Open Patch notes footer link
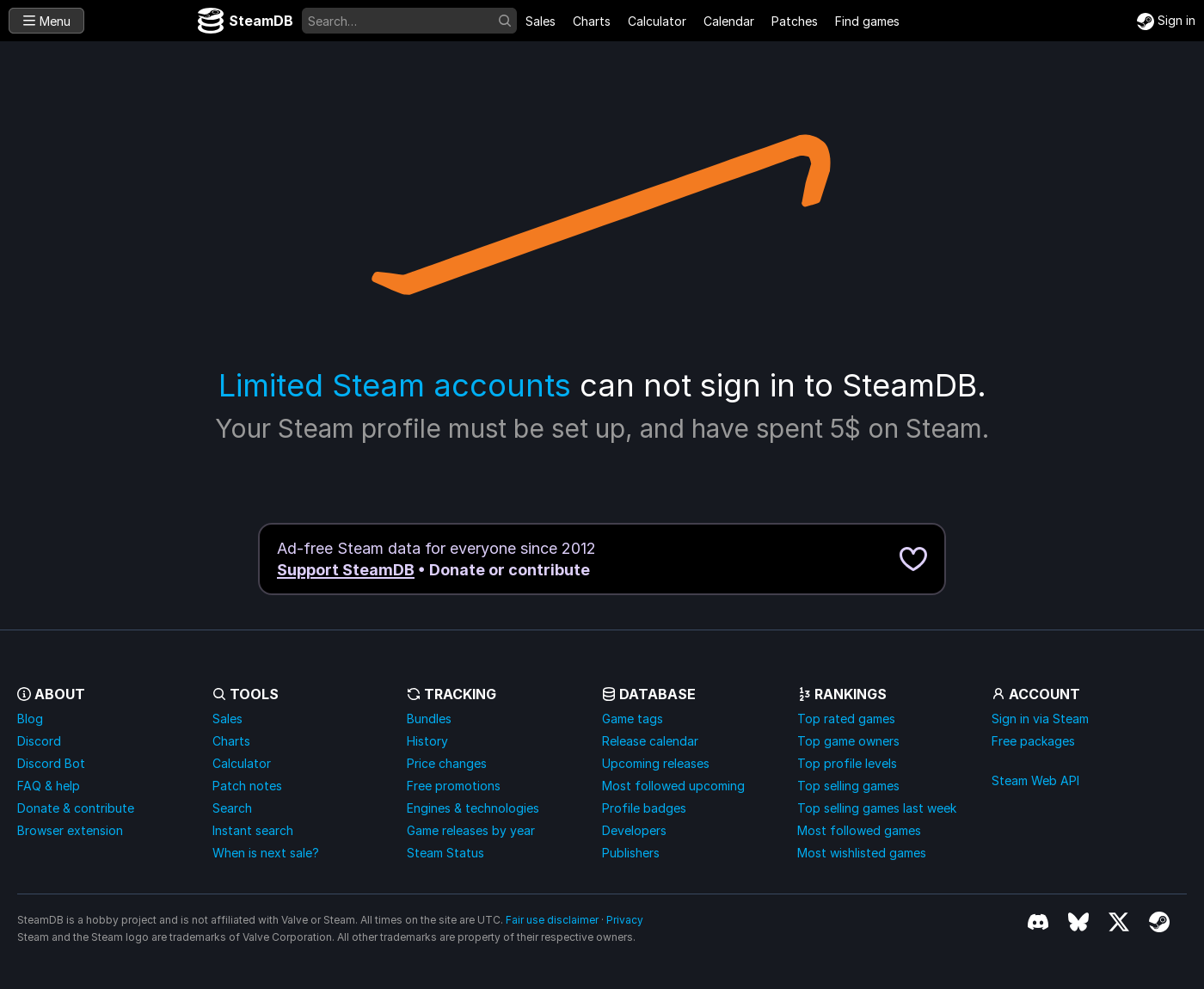The height and width of the screenshot is (989, 1204). point(247,786)
